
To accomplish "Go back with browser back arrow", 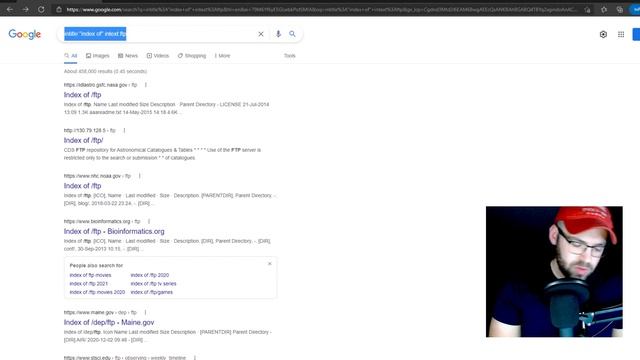I will tap(9, 9).
